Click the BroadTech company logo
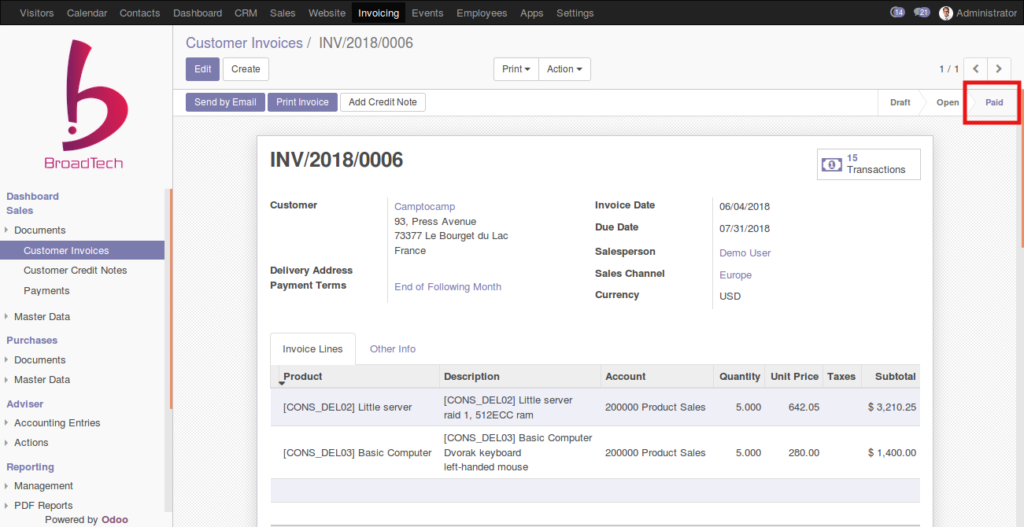The height and width of the screenshot is (527, 1024). pos(84,104)
